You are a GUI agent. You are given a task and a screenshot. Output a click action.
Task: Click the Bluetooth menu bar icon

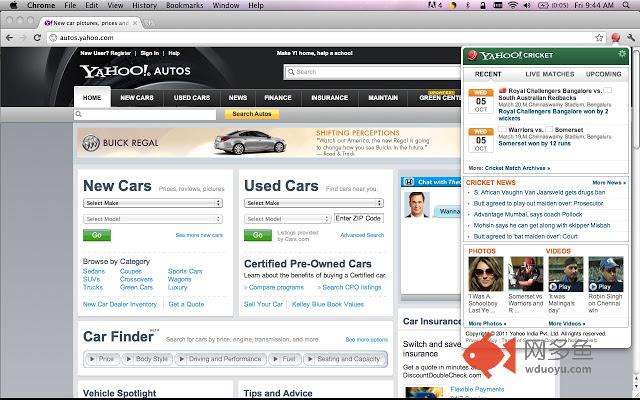click(468, 5)
